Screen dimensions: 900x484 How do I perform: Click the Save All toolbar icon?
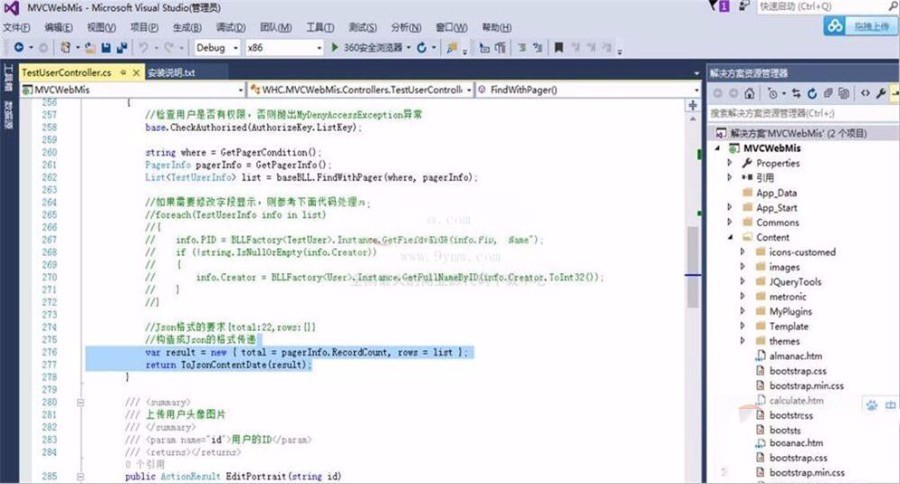121,48
